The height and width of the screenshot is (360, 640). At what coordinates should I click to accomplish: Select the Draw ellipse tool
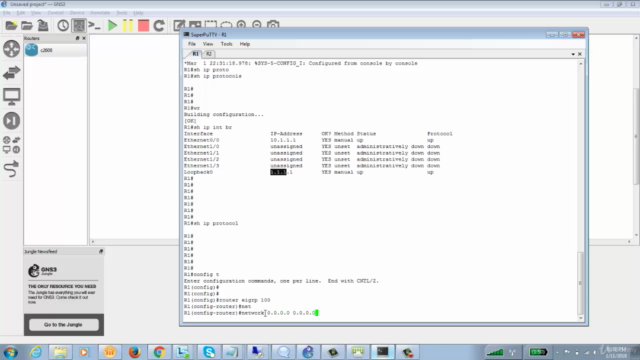[x=226, y=25]
